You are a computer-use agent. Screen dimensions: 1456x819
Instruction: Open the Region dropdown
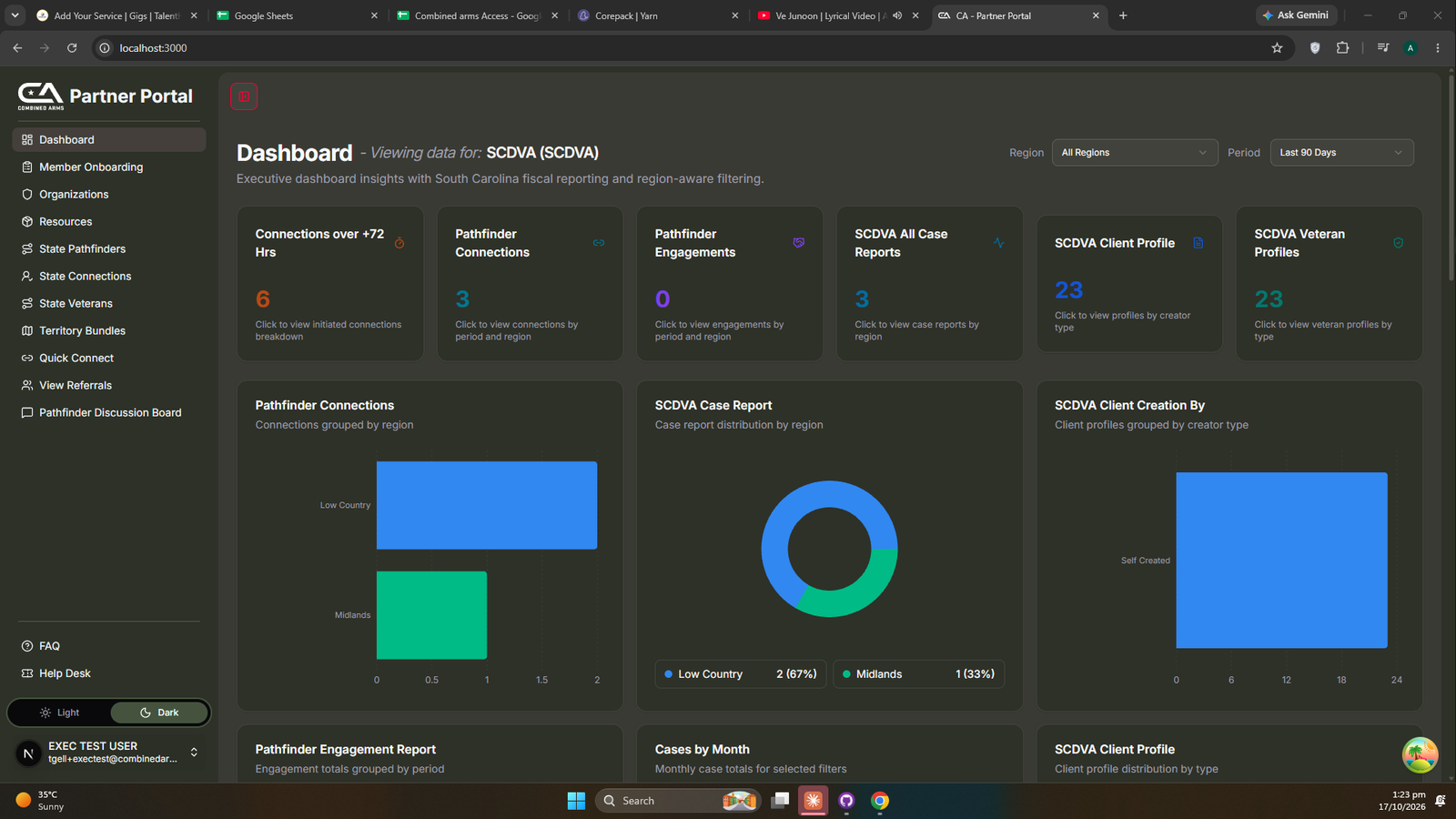(x=1135, y=153)
